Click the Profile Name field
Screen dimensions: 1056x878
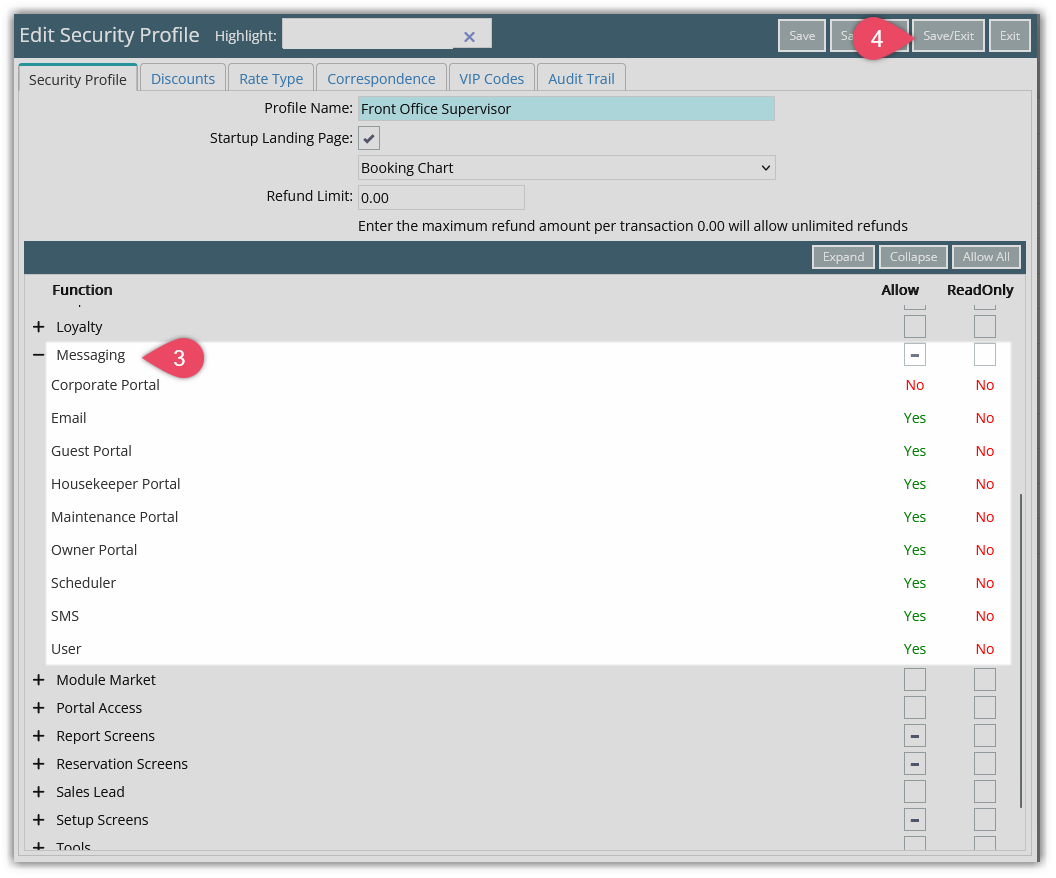[x=566, y=109]
